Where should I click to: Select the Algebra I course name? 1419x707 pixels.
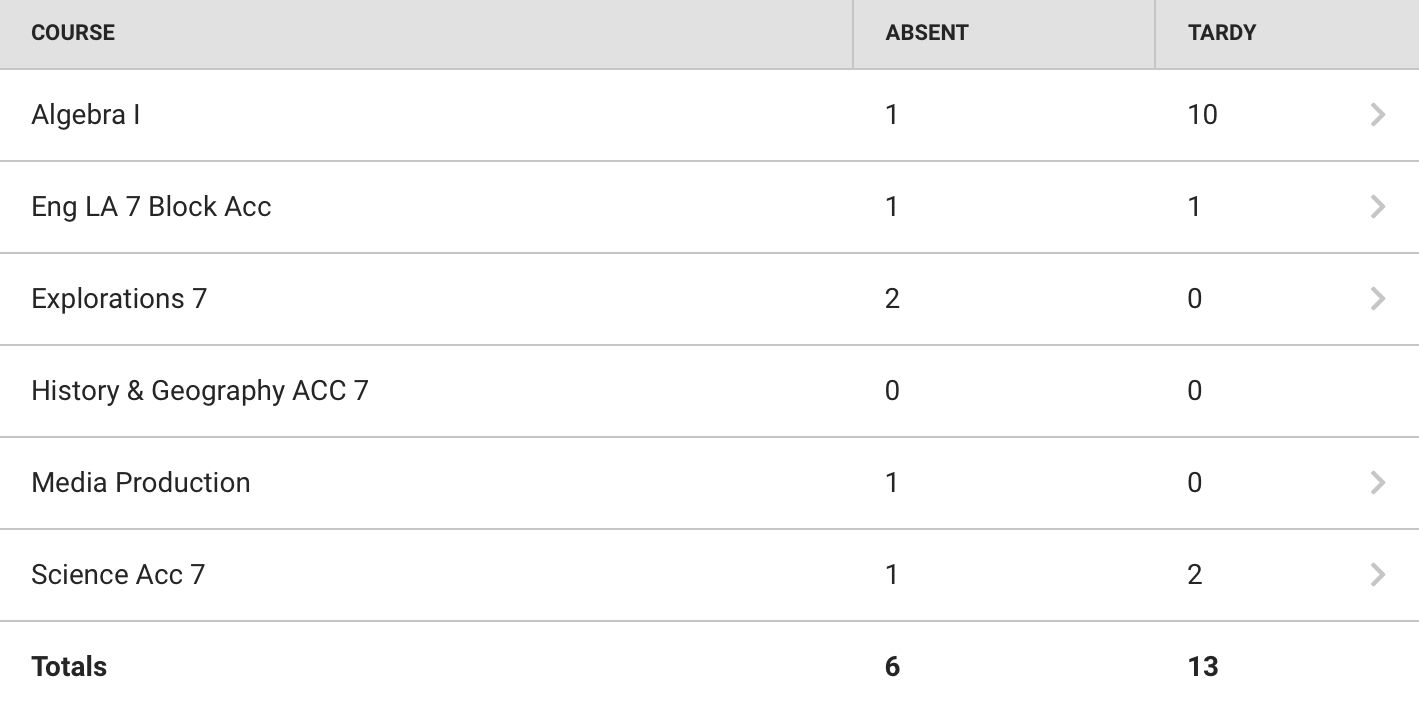click(86, 115)
